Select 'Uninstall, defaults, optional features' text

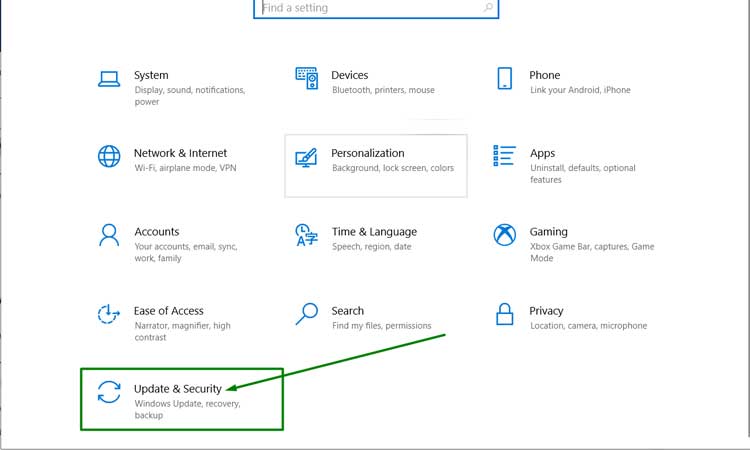583,174
